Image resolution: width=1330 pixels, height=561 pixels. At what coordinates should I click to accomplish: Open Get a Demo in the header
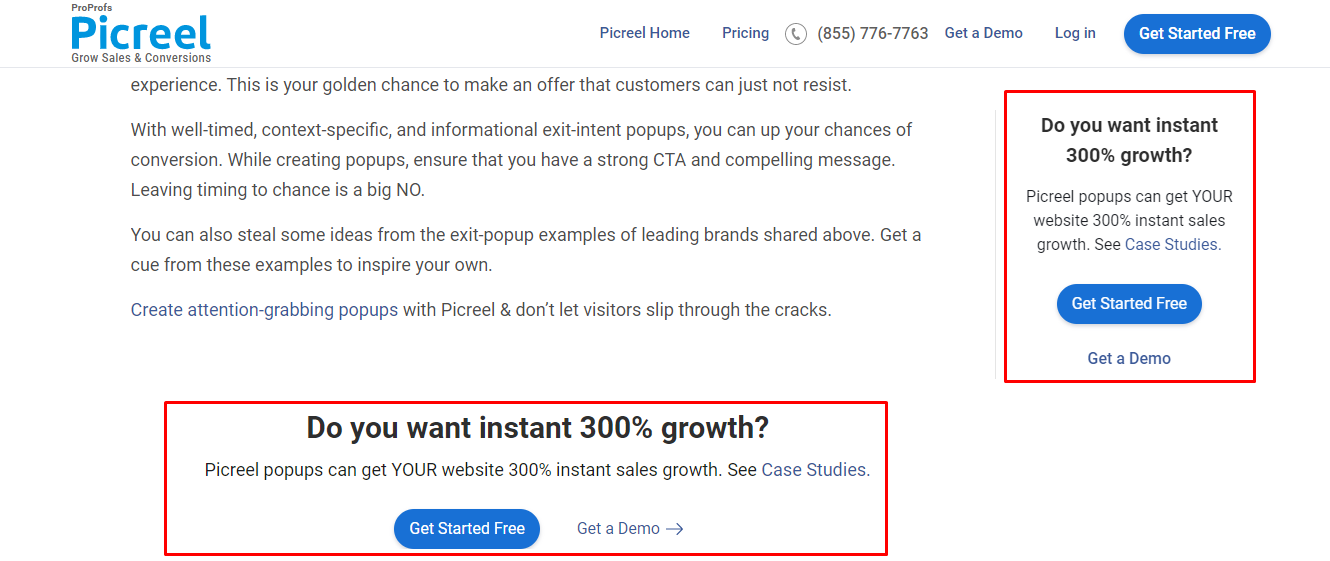(x=983, y=33)
